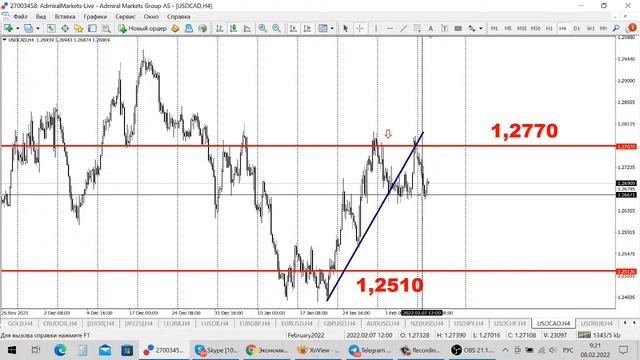Select the dark blue trendline on chart

pos(375,216)
